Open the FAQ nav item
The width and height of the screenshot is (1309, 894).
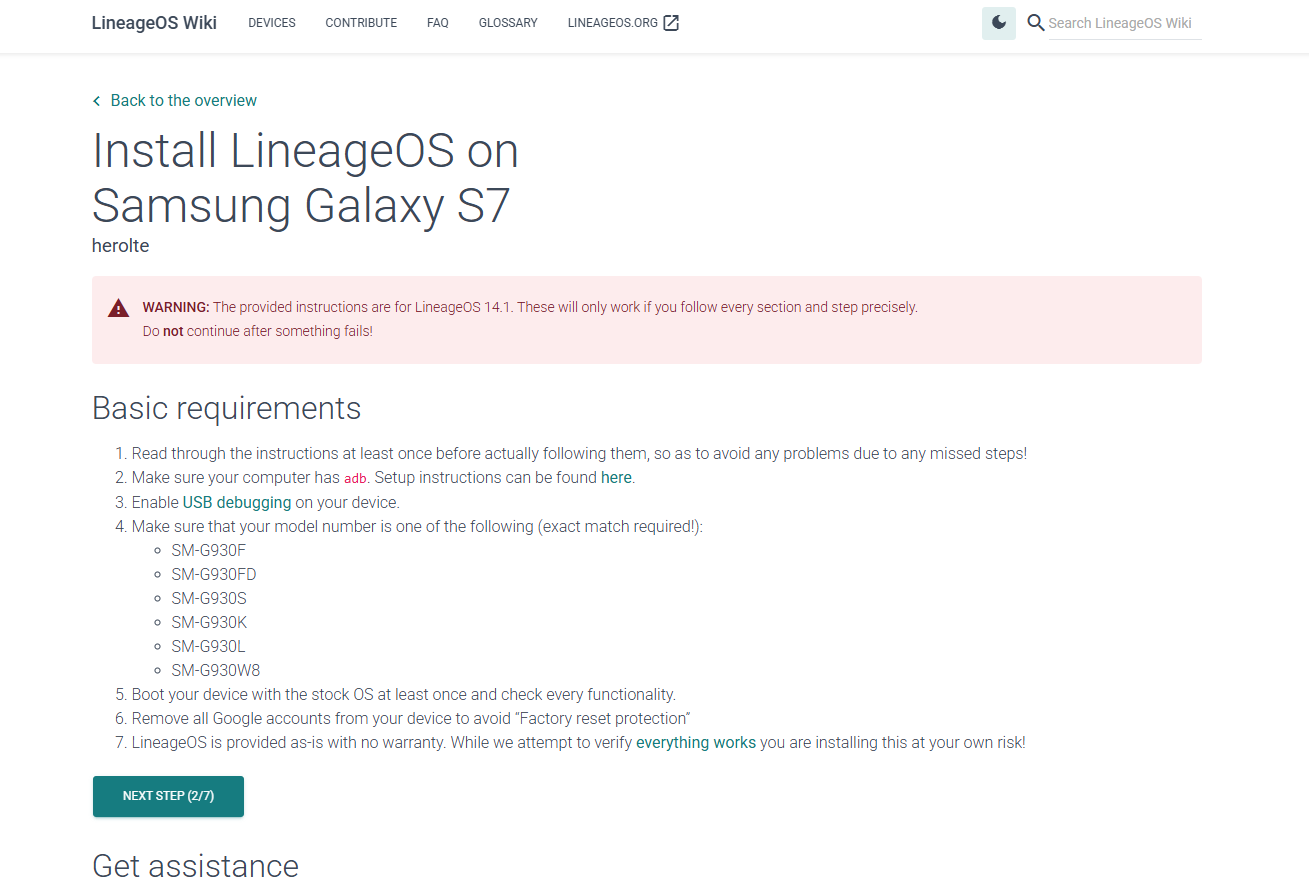coord(438,23)
